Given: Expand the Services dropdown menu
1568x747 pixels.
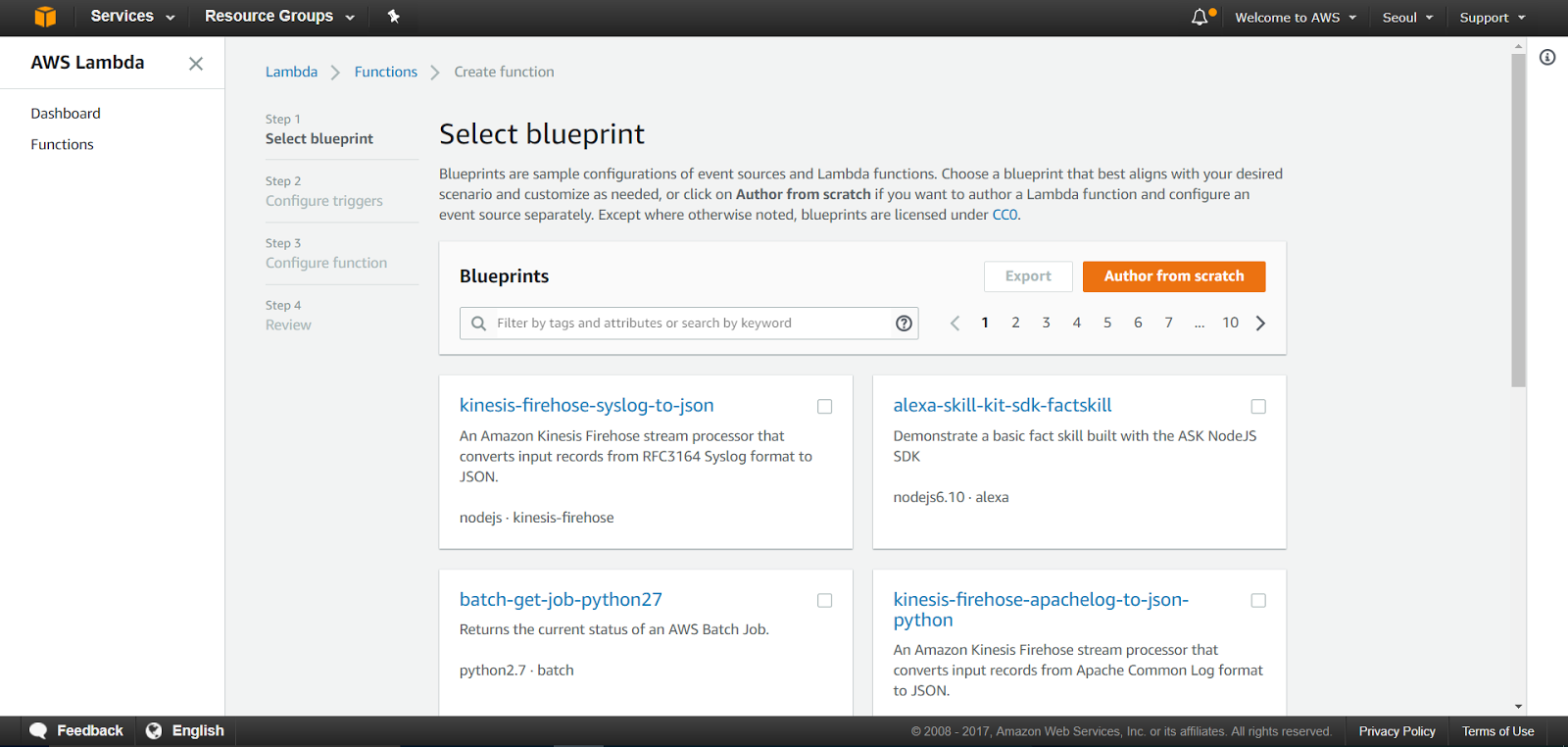Looking at the screenshot, I should pos(132,17).
